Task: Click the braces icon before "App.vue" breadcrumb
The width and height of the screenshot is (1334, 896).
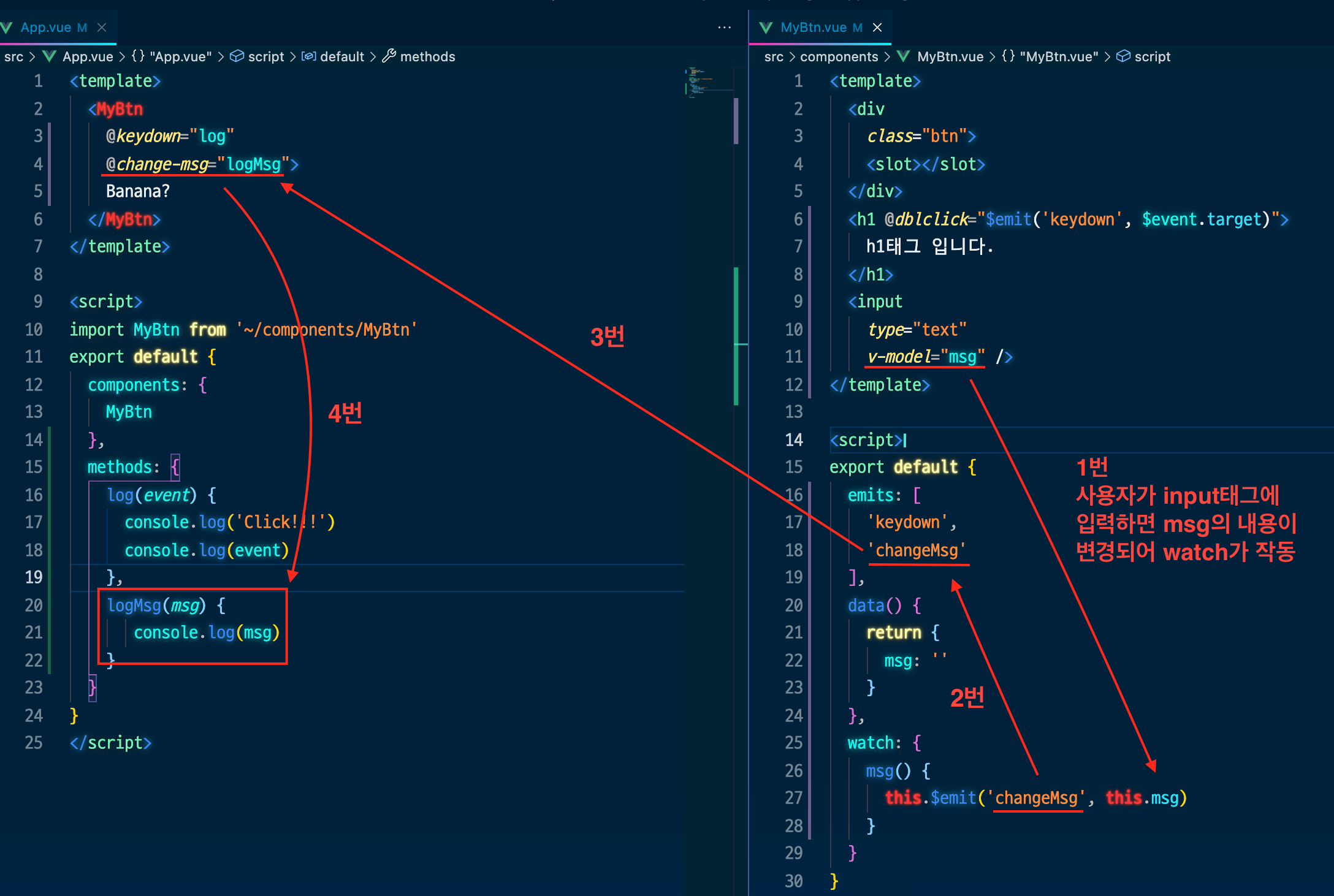Action: tap(138, 56)
